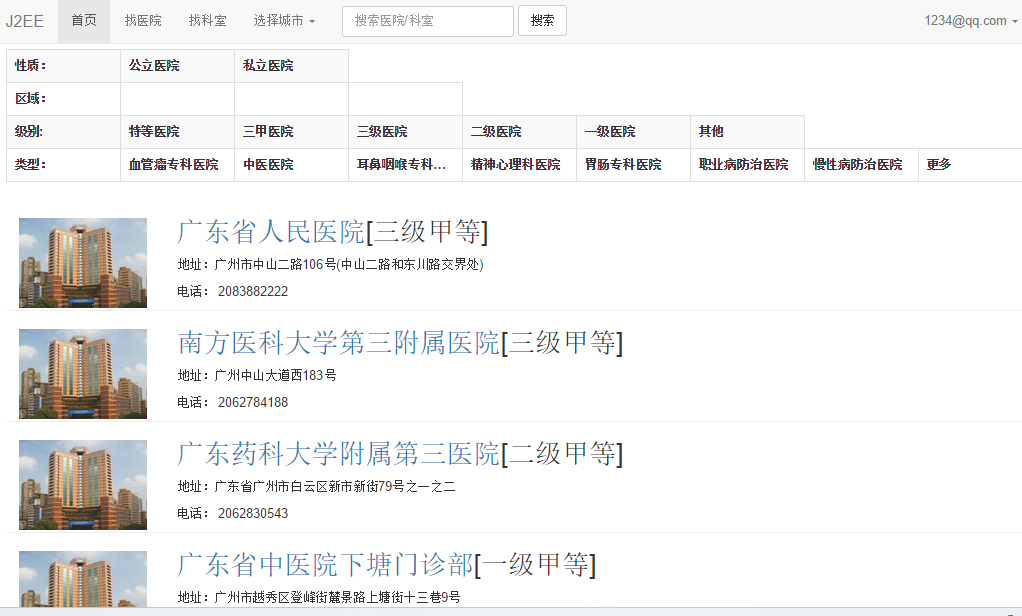1022x616 pixels.
Task: Click the phone number 2062784188
Action: pyautogui.click(x=253, y=402)
